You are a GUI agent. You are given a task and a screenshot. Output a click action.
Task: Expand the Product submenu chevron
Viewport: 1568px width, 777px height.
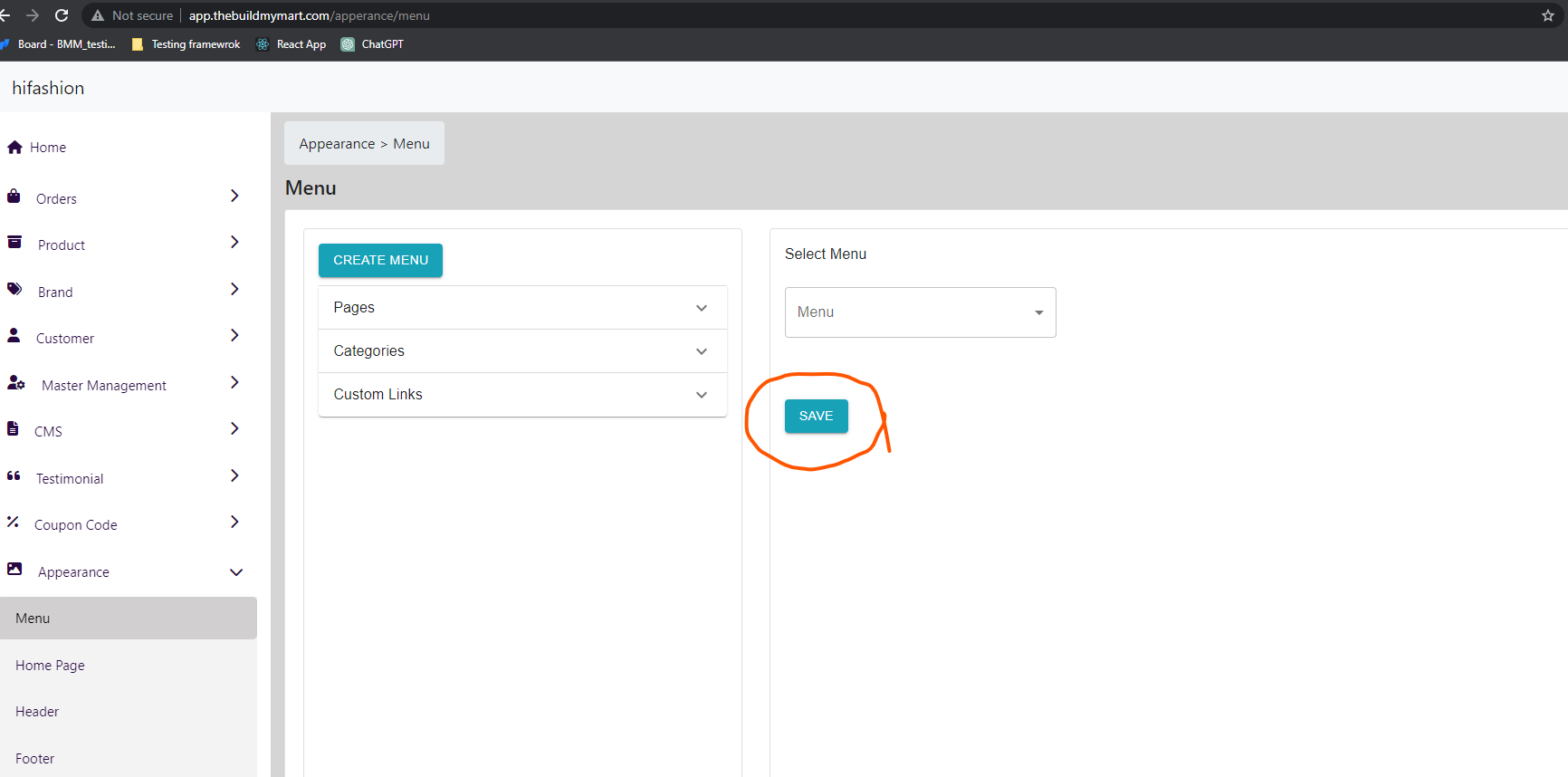click(x=234, y=242)
